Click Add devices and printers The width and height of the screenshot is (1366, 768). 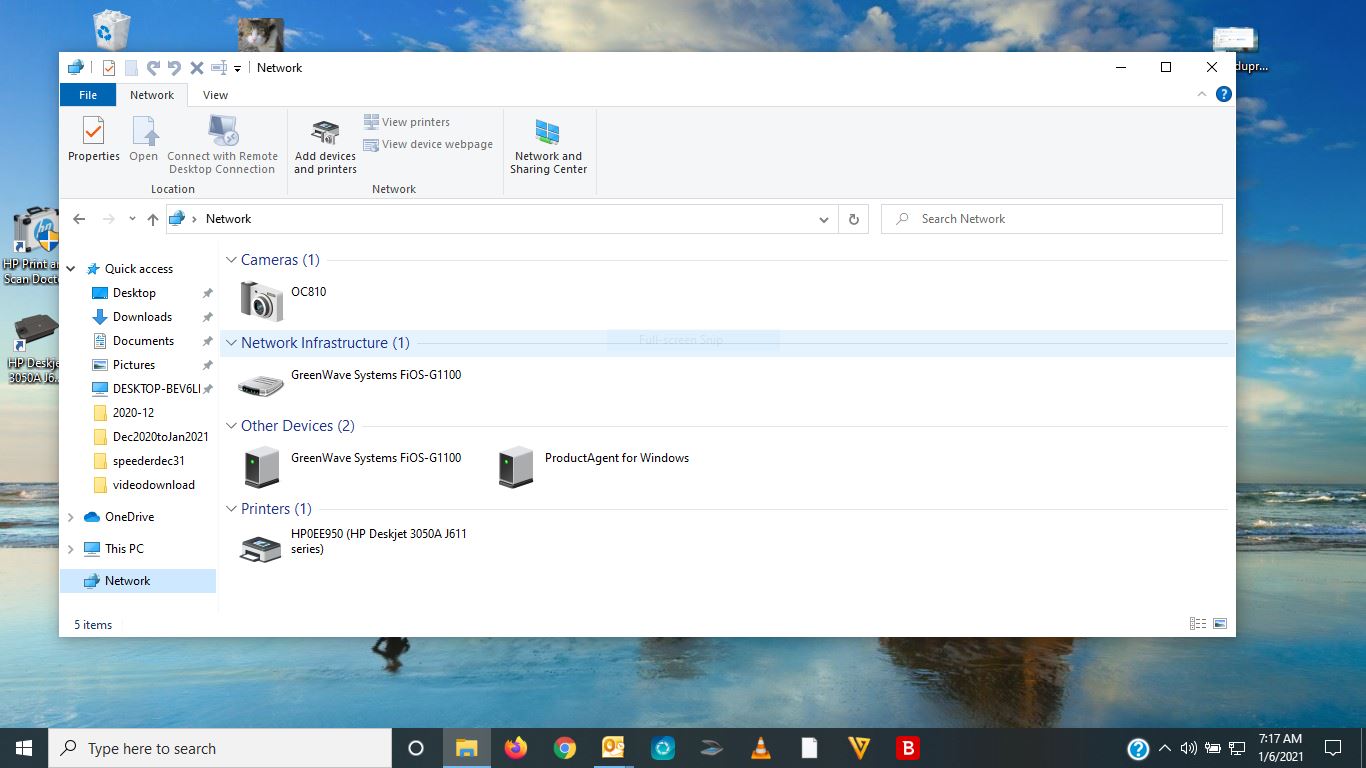coord(325,146)
